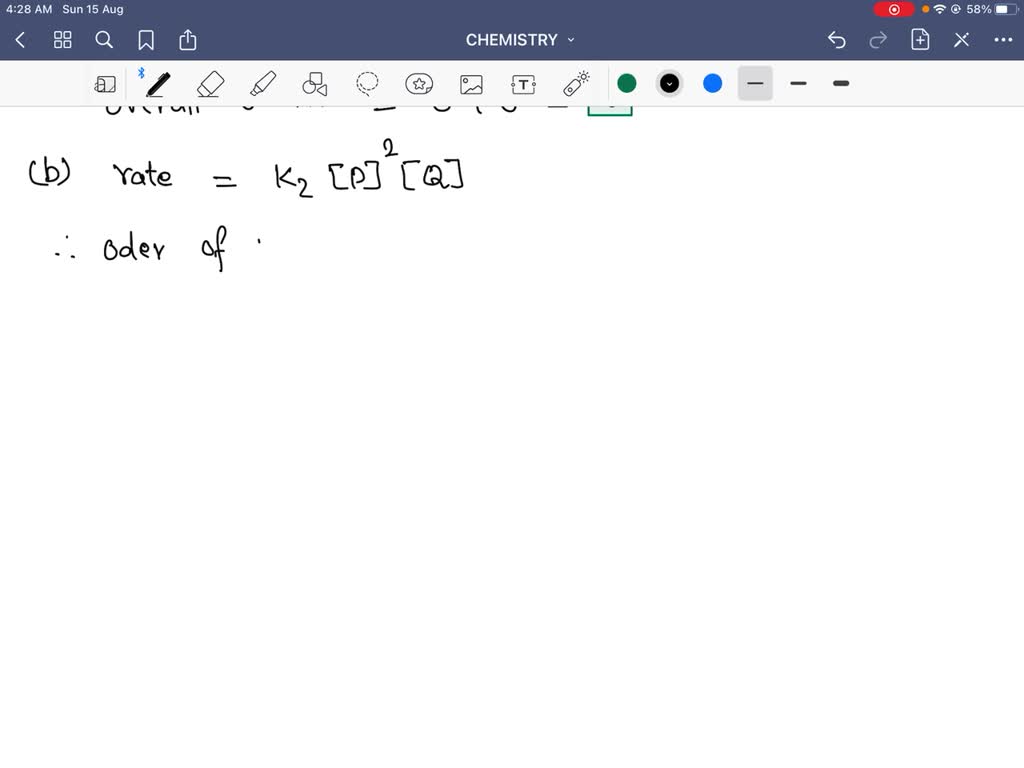Activate the laser pointer tool
This screenshot has height=768, width=1024.
coord(575,84)
